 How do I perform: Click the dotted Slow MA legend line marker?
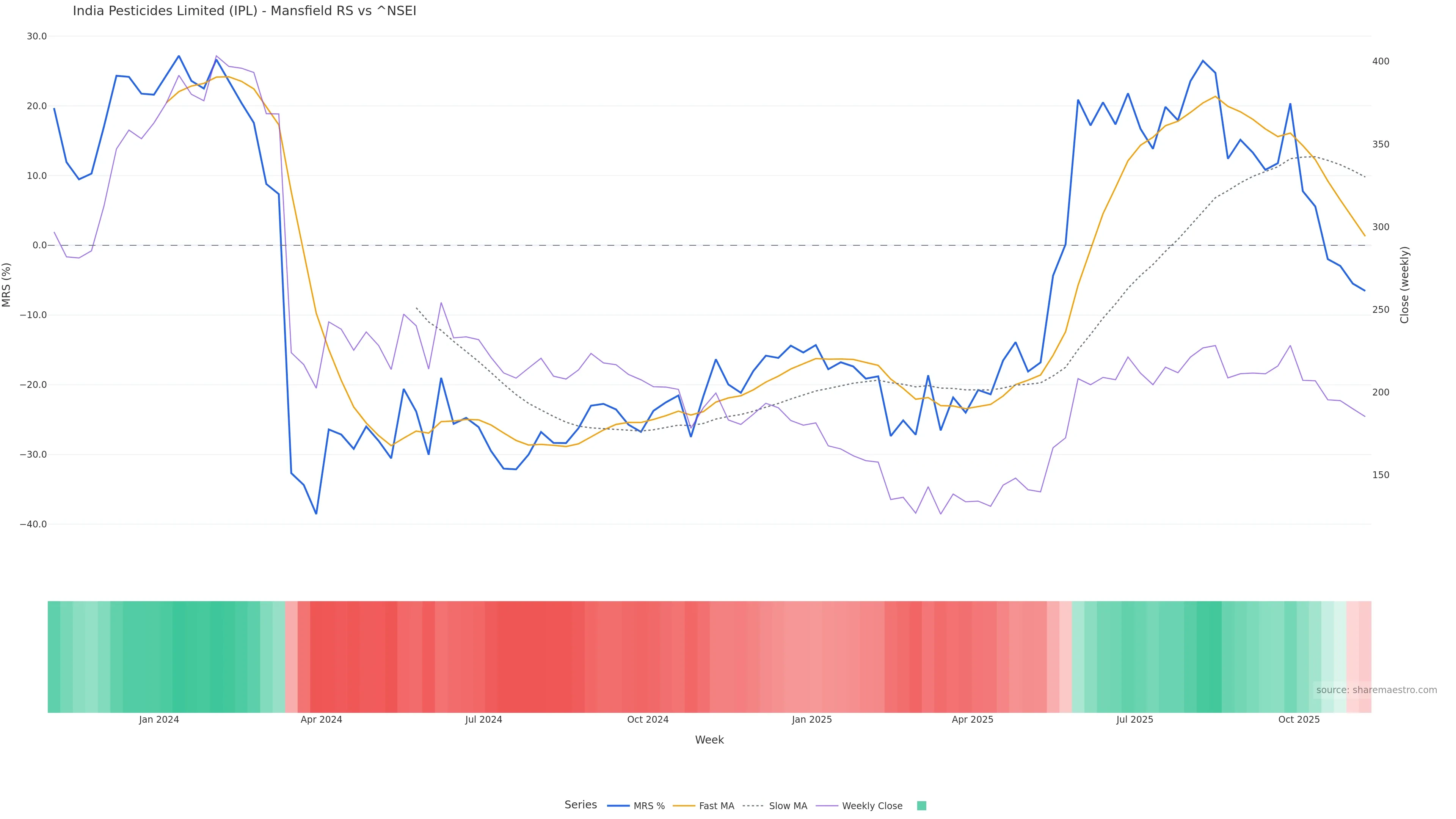point(753,806)
